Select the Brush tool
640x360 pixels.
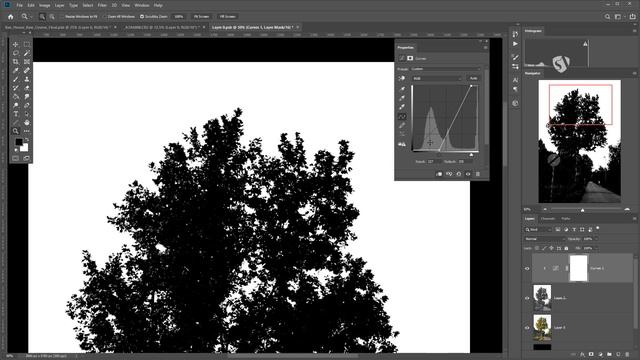(16, 79)
